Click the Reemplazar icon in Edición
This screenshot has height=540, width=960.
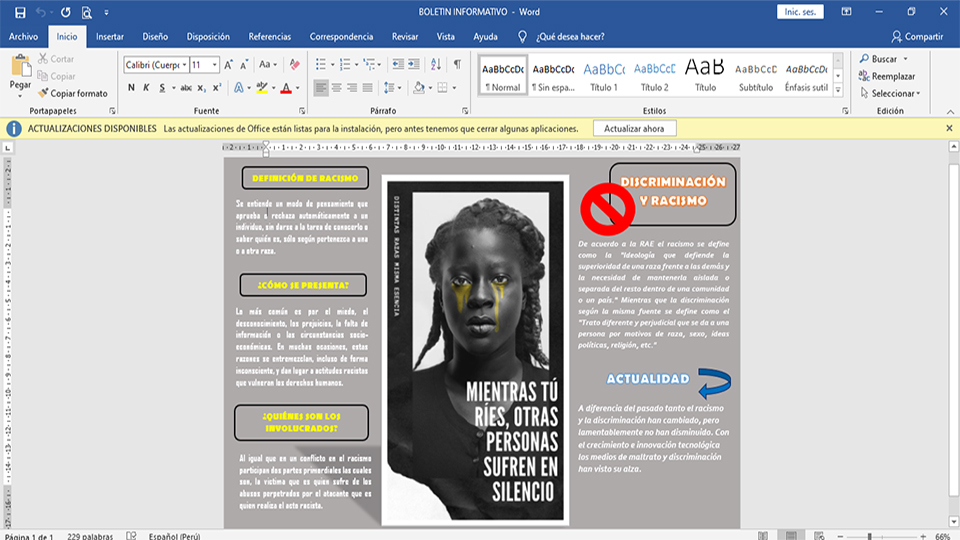pyautogui.click(x=864, y=76)
